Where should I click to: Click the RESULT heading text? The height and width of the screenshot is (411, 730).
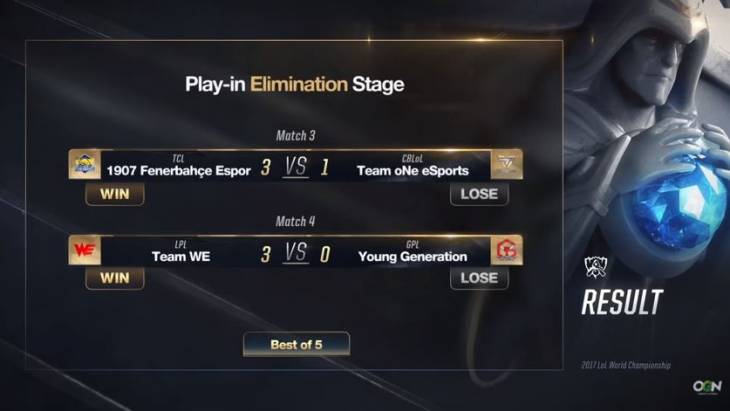point(622,301)
